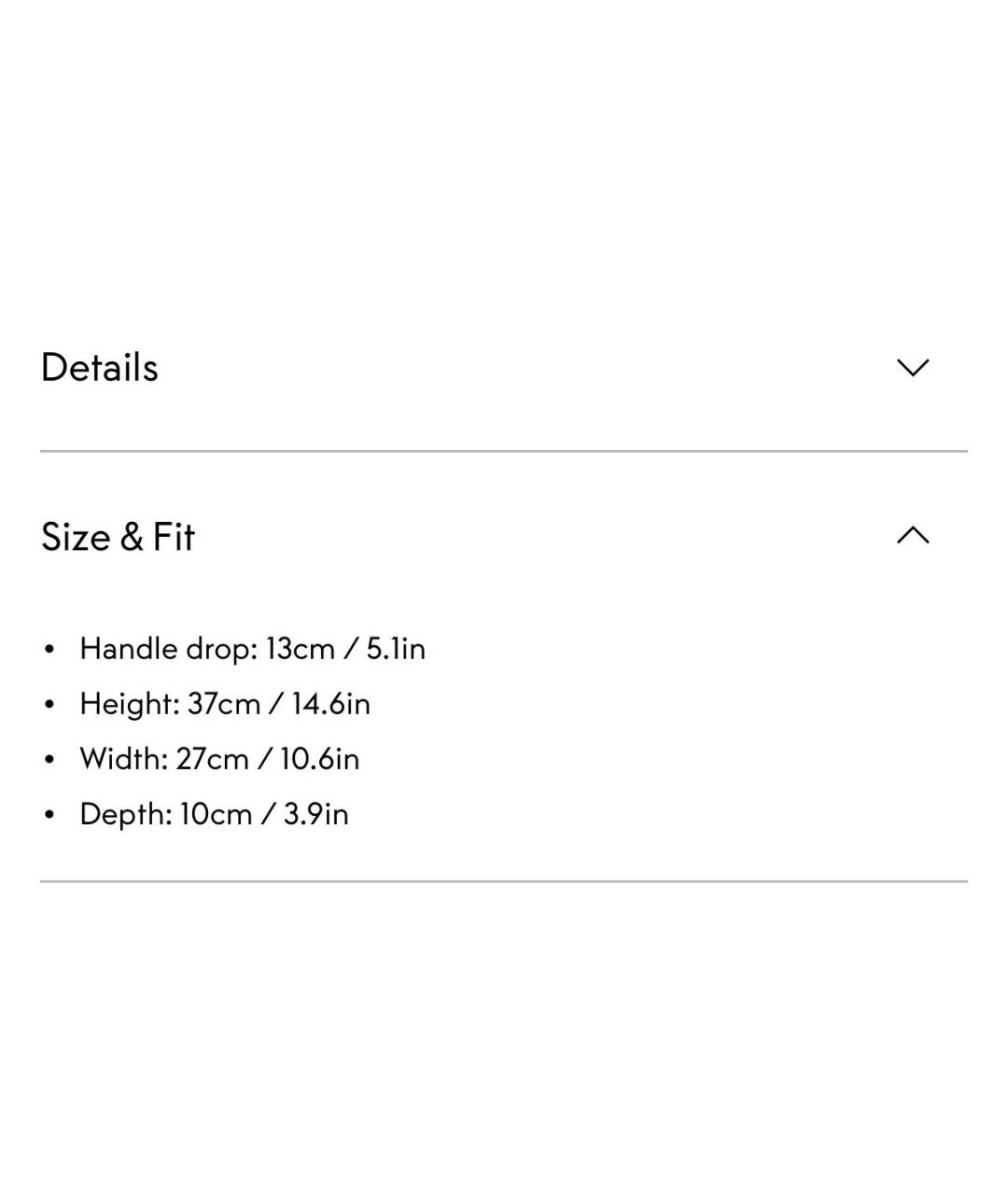This screenshot has height=1195, width=1008.
Task: Click the bullet before Width
Action: tap(49, 759)
